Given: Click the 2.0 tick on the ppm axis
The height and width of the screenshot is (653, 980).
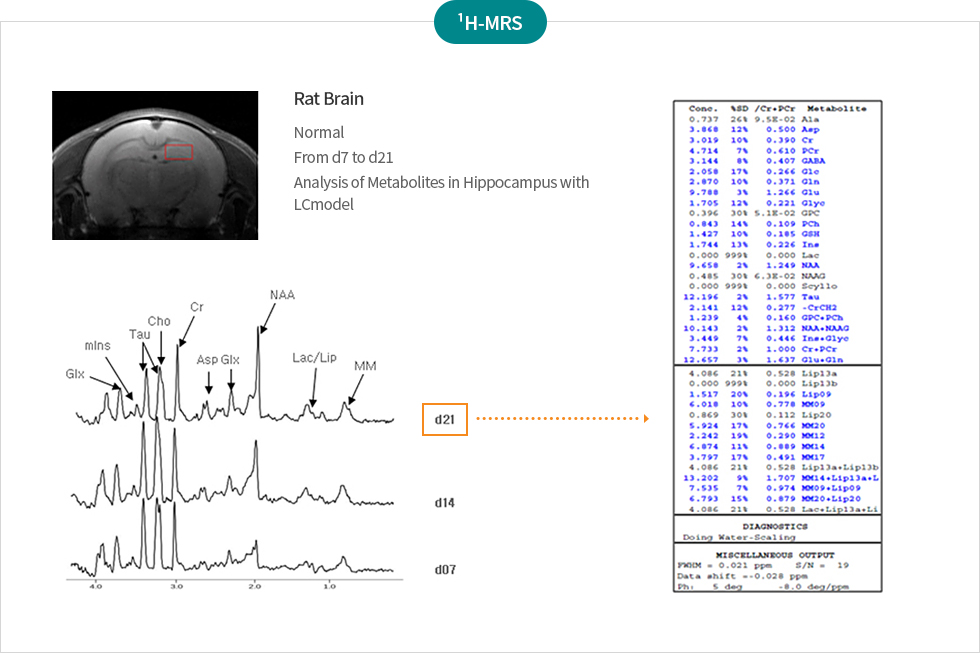Looking at the screenshot, I should point(253,586).
